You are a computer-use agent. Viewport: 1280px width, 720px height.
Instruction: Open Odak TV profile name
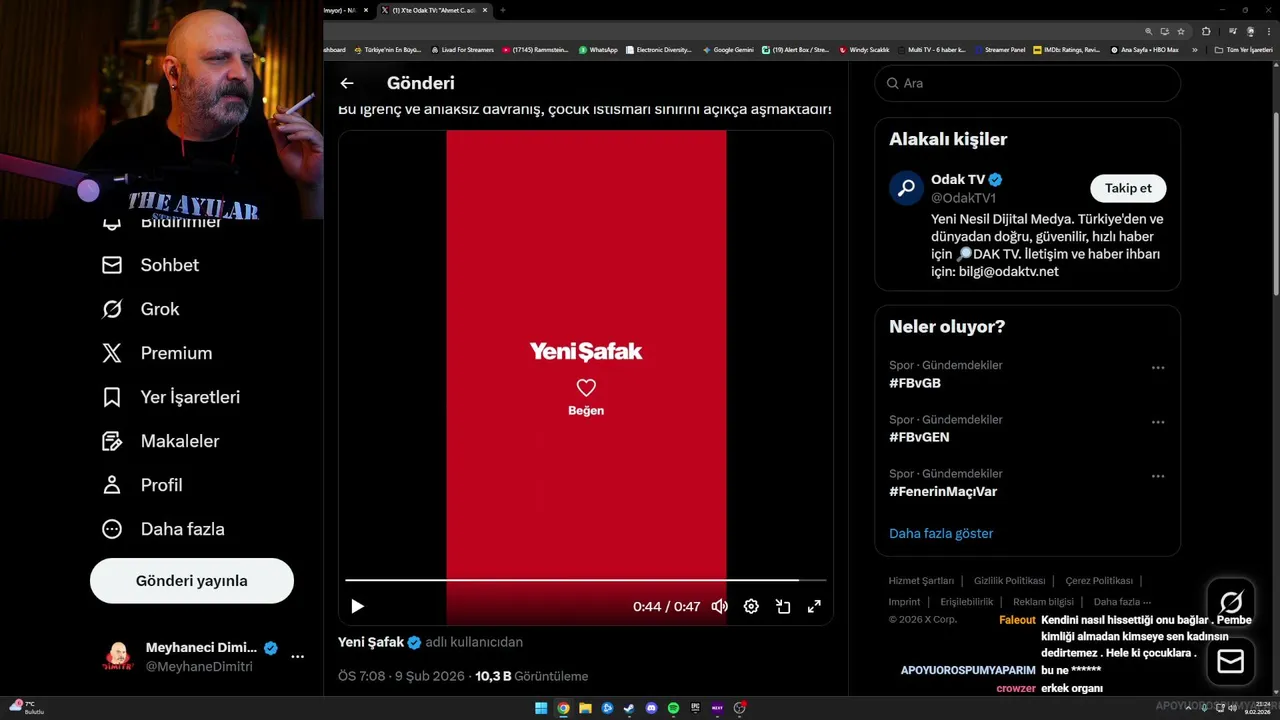click(x=958, y=179)
